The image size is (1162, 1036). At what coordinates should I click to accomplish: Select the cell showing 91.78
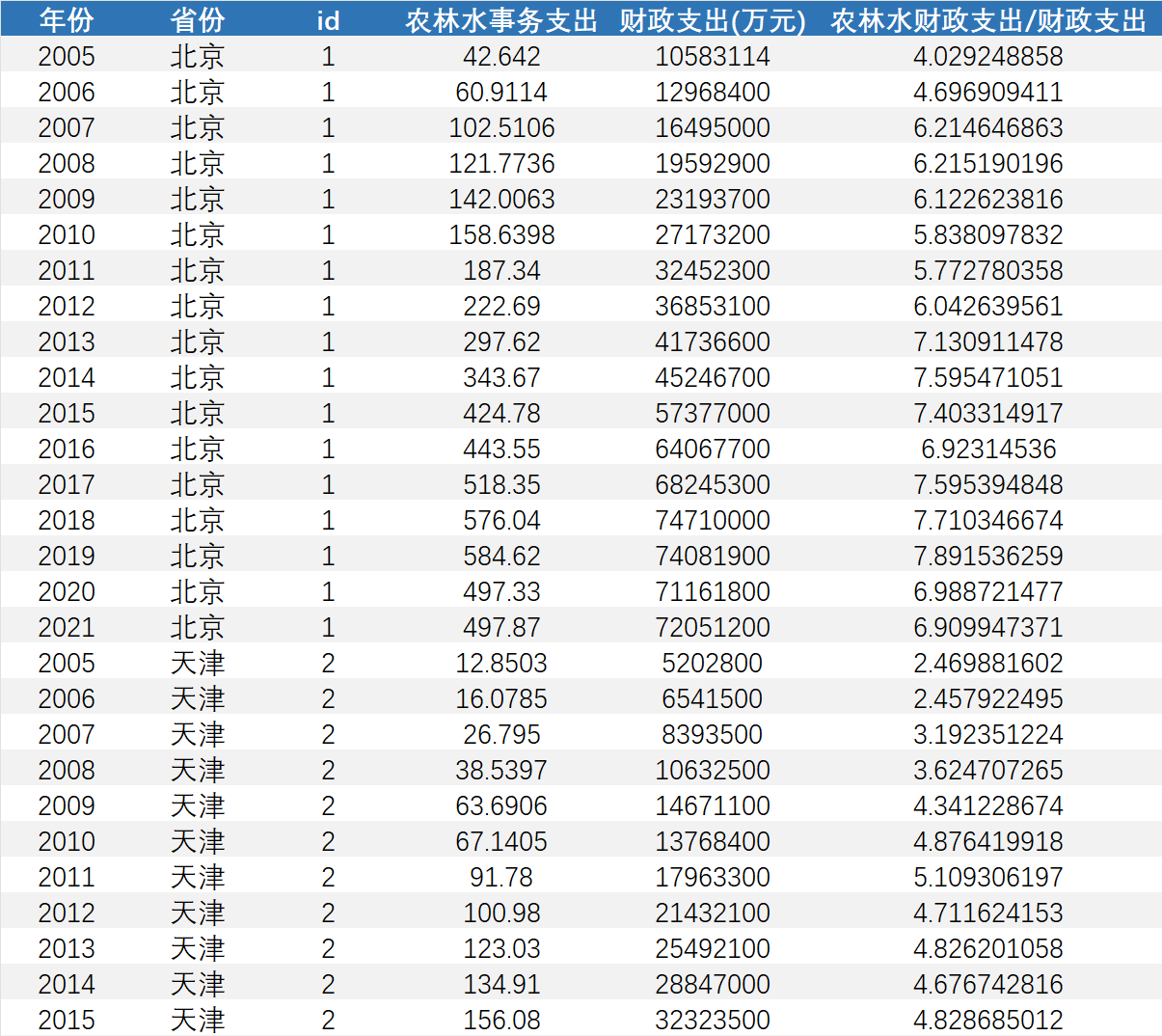pyautogui.click(x=501, y=878)
